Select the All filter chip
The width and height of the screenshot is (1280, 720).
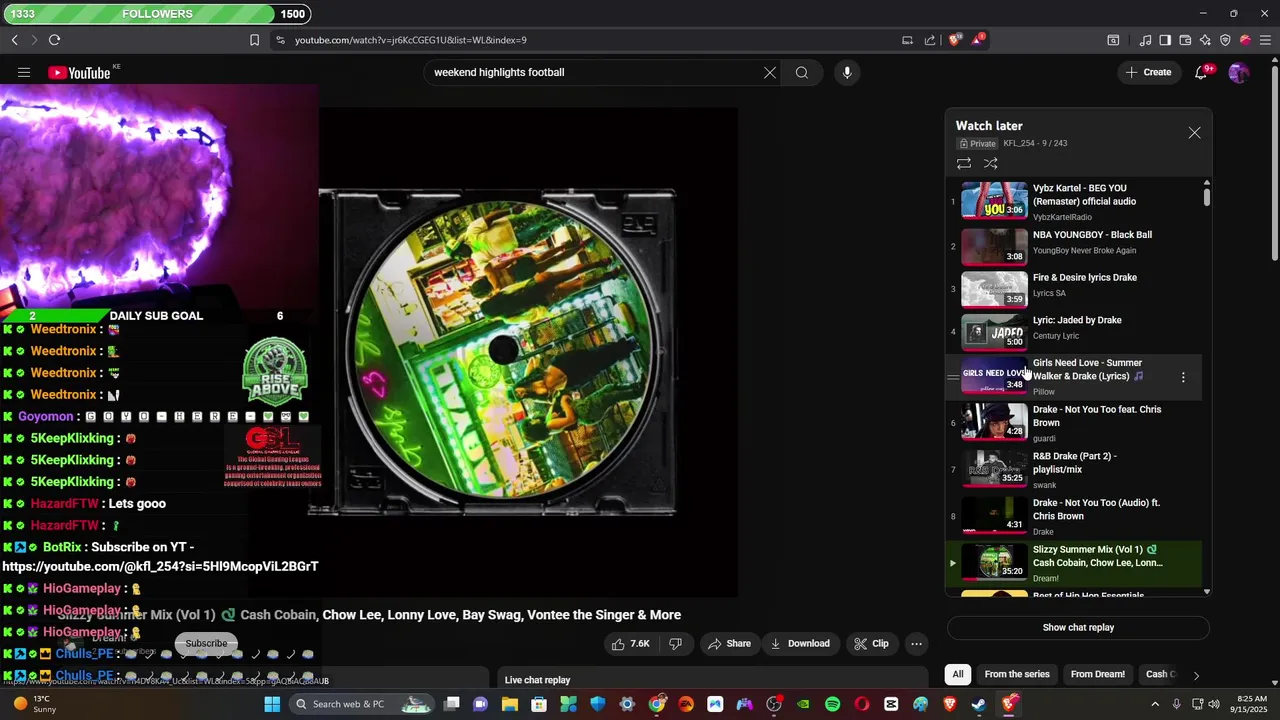958,675
